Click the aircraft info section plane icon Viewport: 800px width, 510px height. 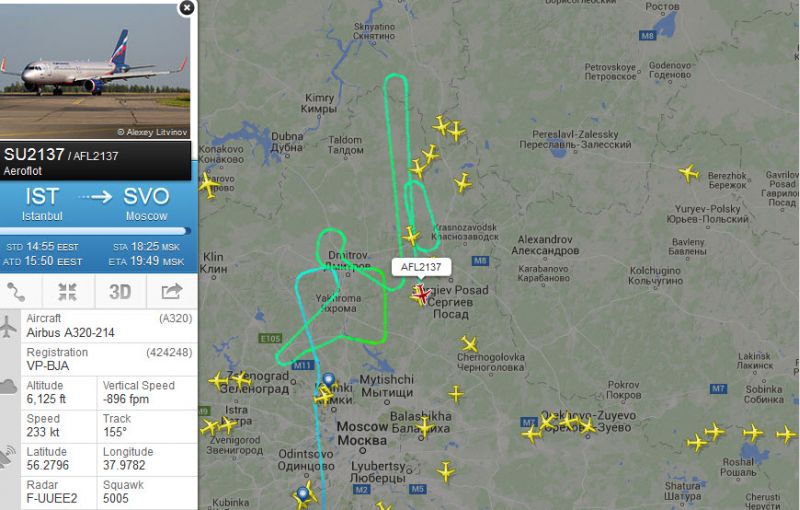(8, 326)
